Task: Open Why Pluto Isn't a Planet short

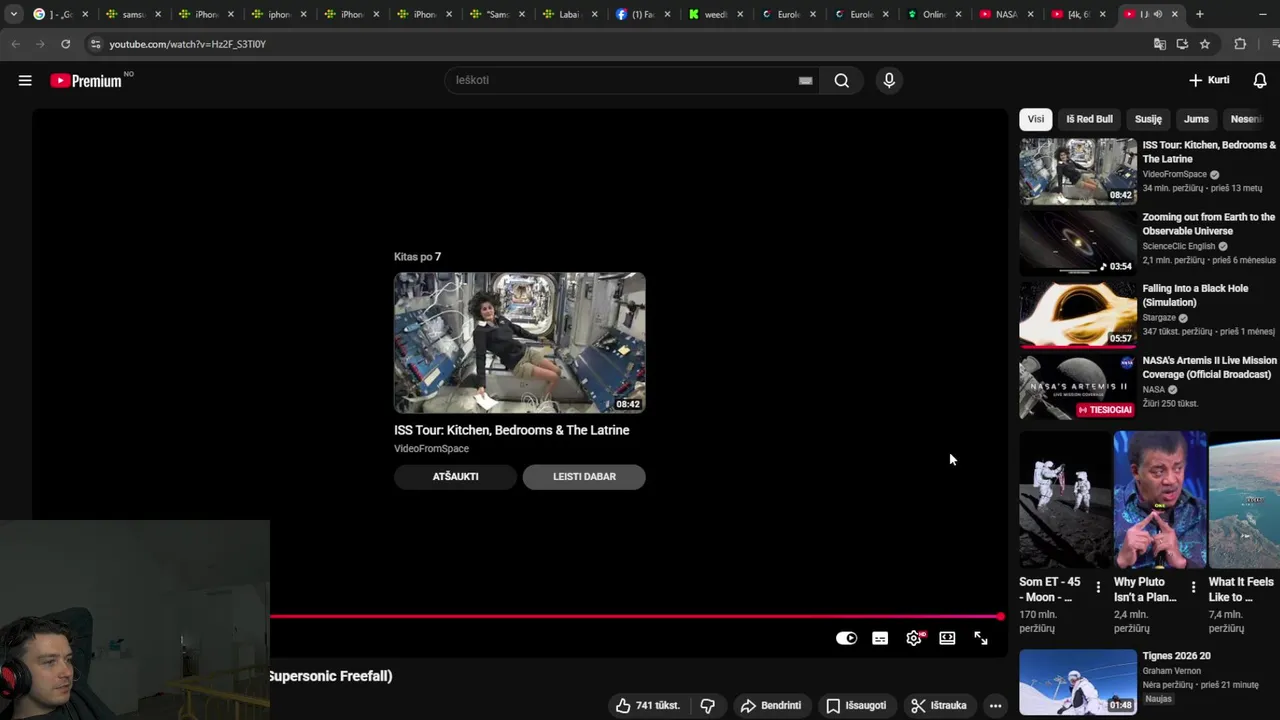Action: pyautogui.click(x=1160, y=500)
